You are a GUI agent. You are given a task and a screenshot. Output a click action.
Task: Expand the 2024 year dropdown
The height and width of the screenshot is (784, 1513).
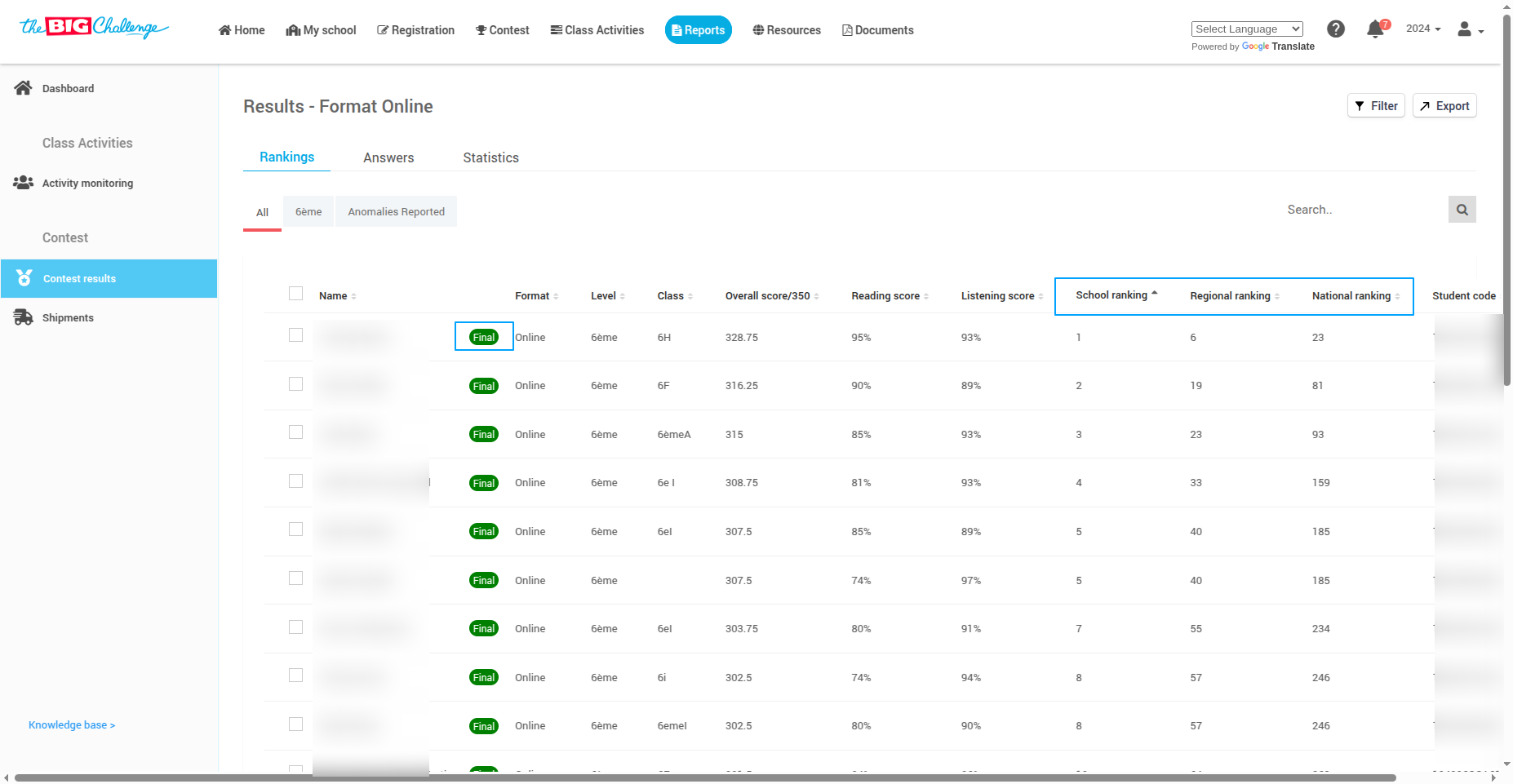pyautogui.click(x=1422, y=29)
